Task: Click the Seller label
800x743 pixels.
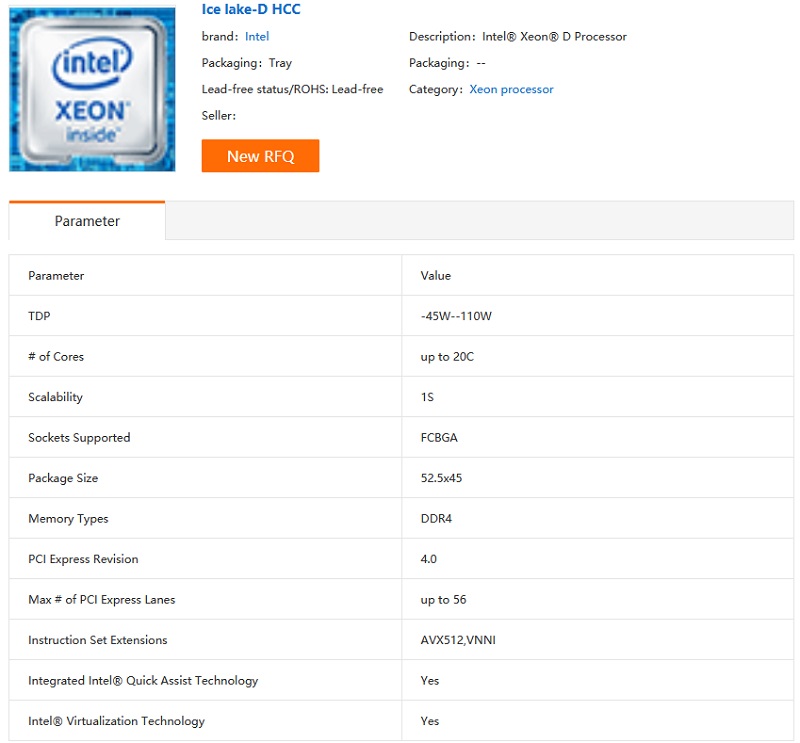Action: (218, 116)
